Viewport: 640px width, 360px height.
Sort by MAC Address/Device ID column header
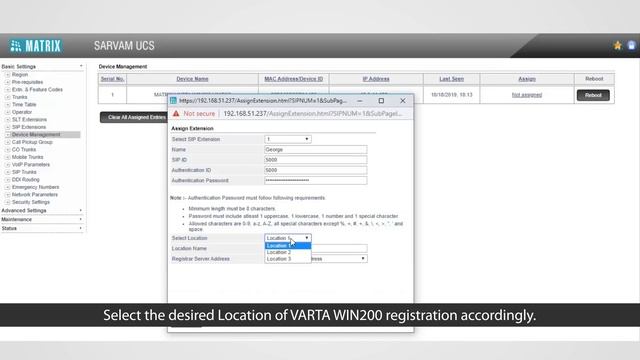(x=293, y=79)
